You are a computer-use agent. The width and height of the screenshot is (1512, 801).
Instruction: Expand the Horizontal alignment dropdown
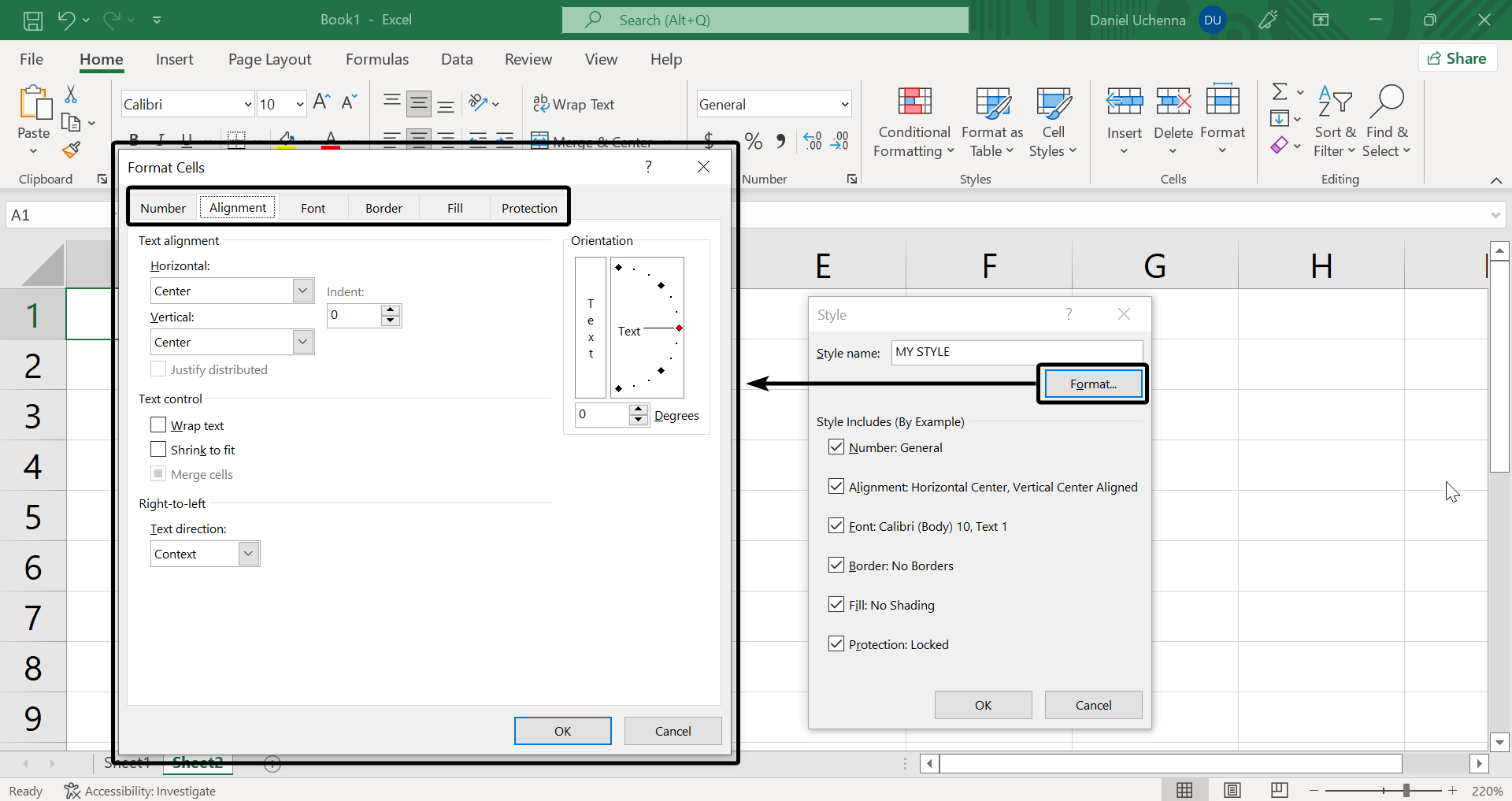pos(302,291)
